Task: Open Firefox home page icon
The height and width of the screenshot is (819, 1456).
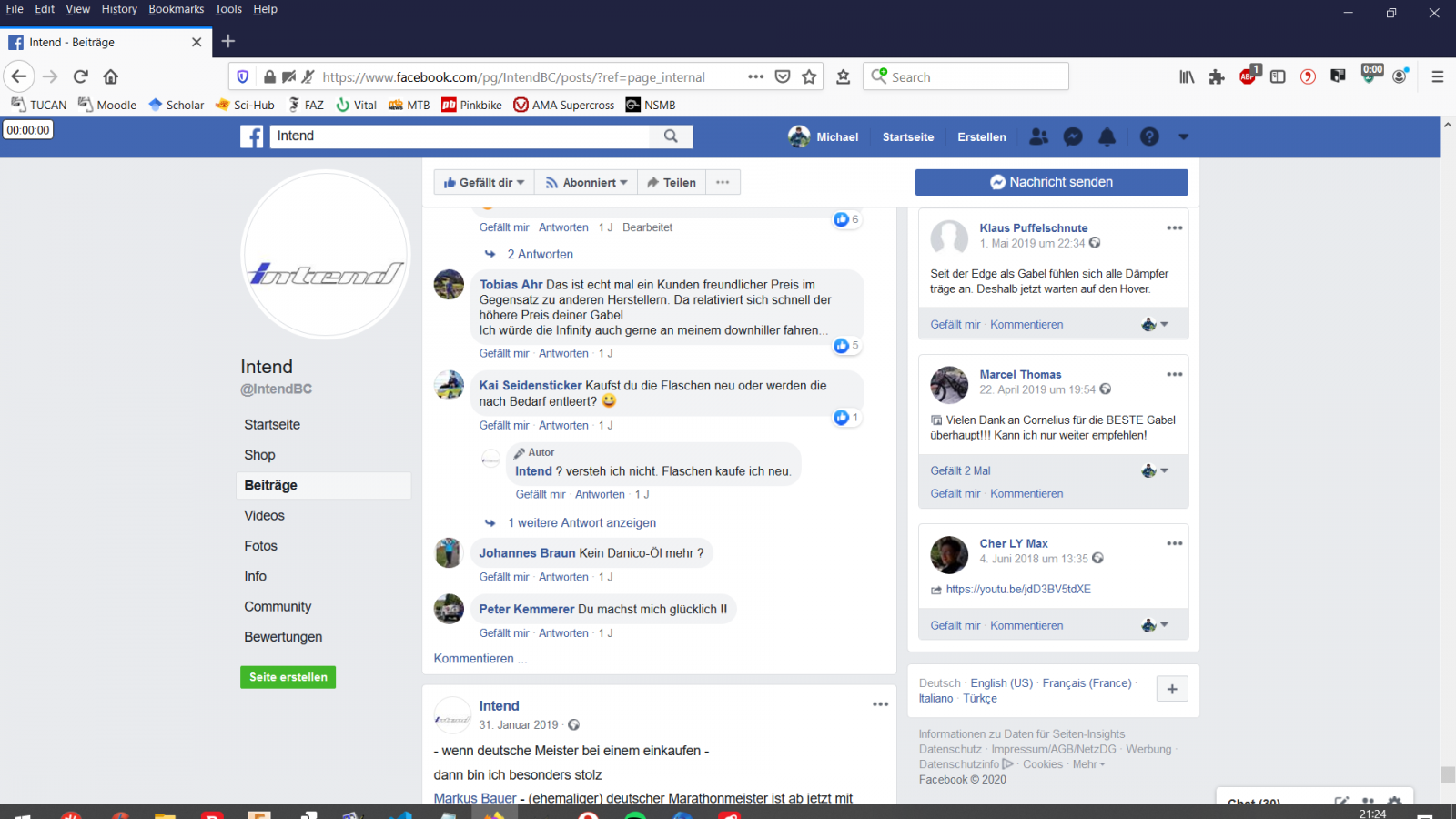Action: [111, 77]
